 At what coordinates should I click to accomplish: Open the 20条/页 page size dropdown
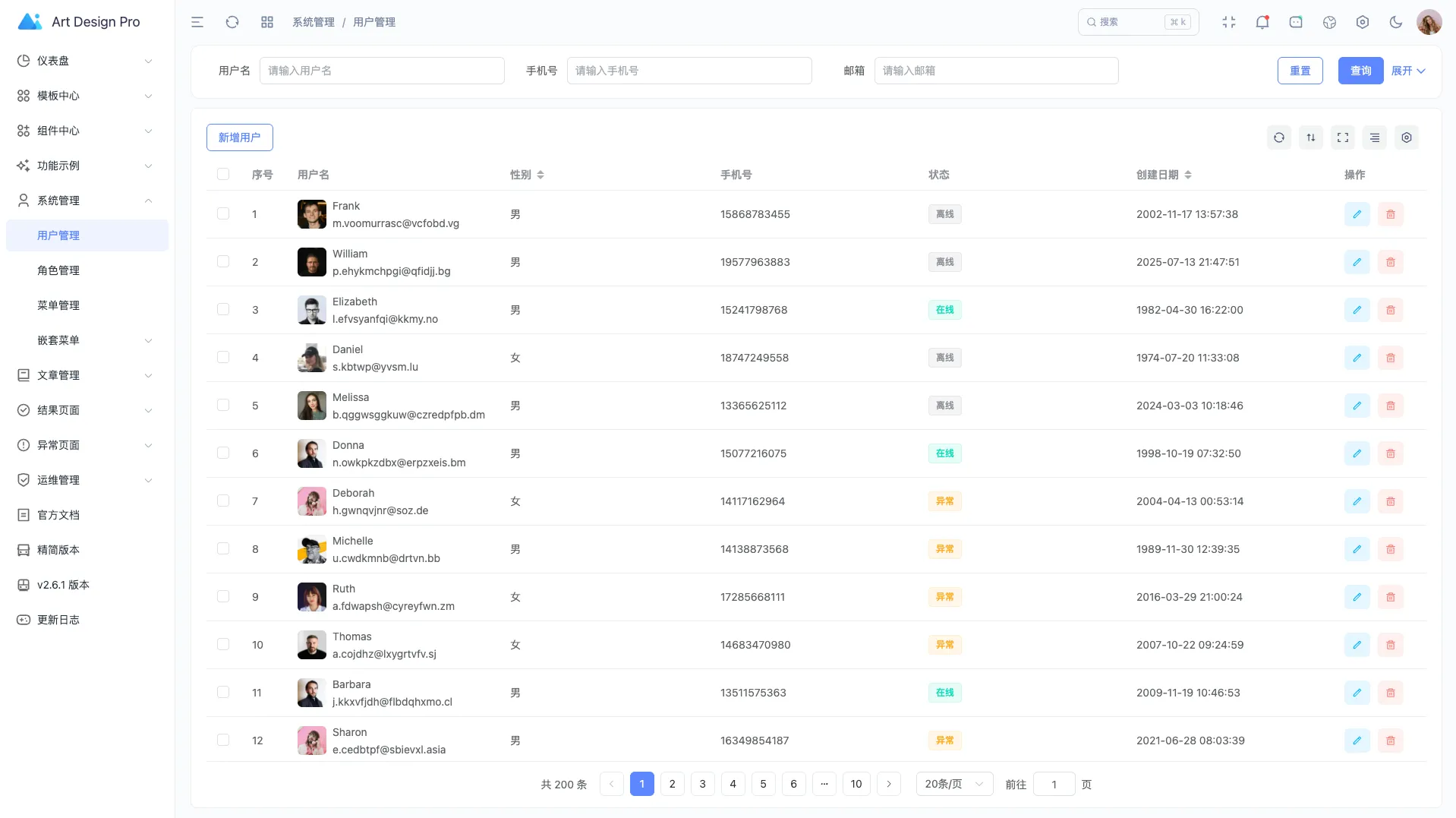pos(953,784)
